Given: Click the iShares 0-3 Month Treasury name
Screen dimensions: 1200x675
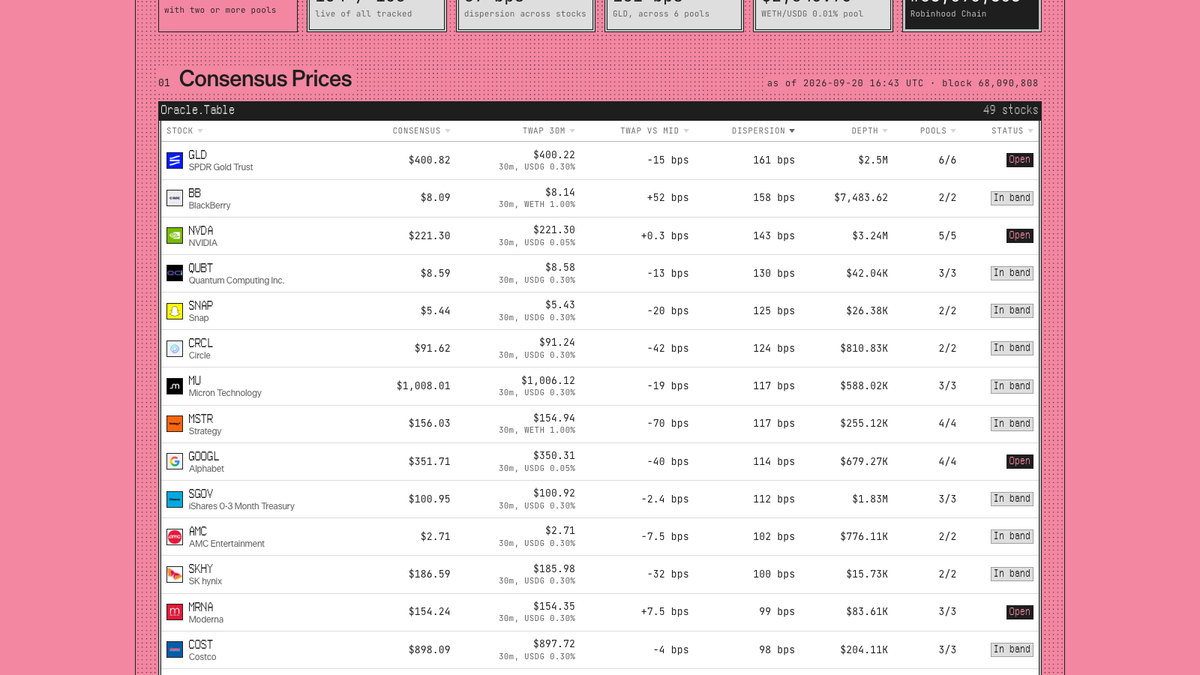Looking at the screenshot, I should [241, 506].
